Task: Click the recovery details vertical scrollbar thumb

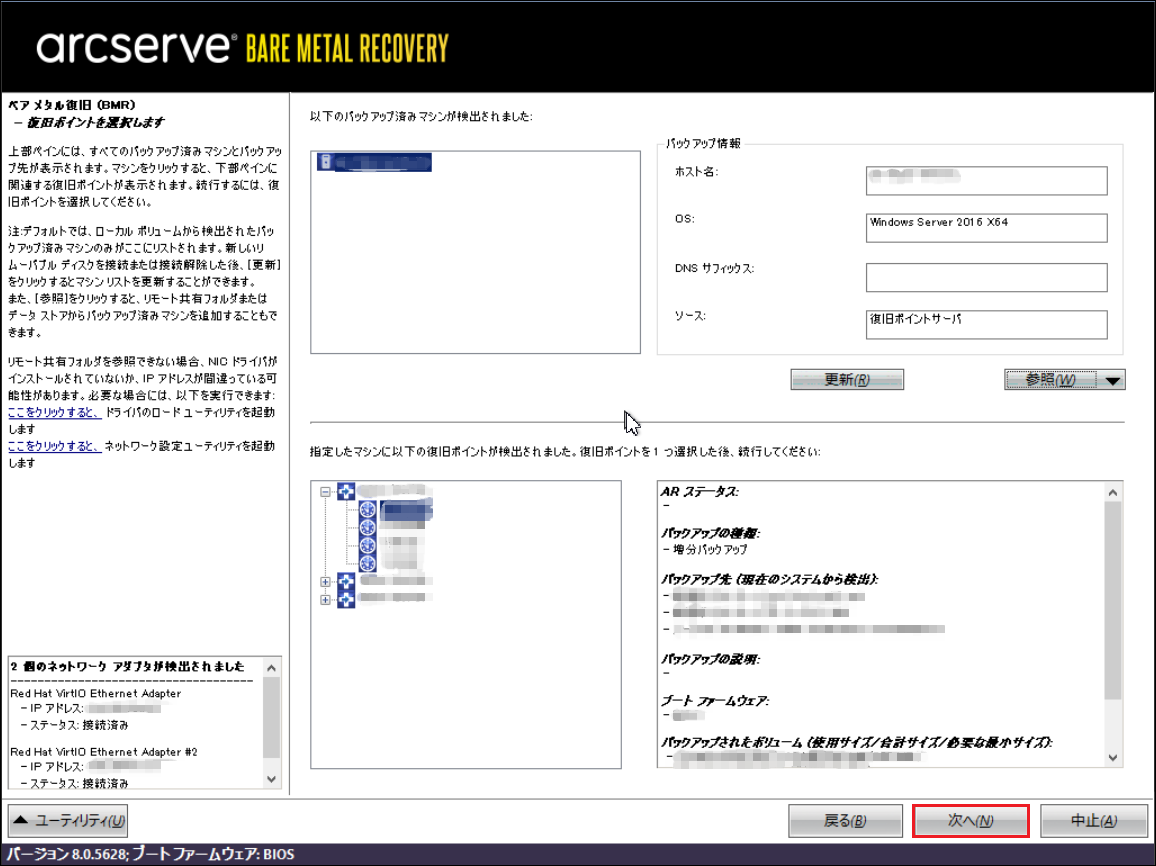Action: point(1113,601)
